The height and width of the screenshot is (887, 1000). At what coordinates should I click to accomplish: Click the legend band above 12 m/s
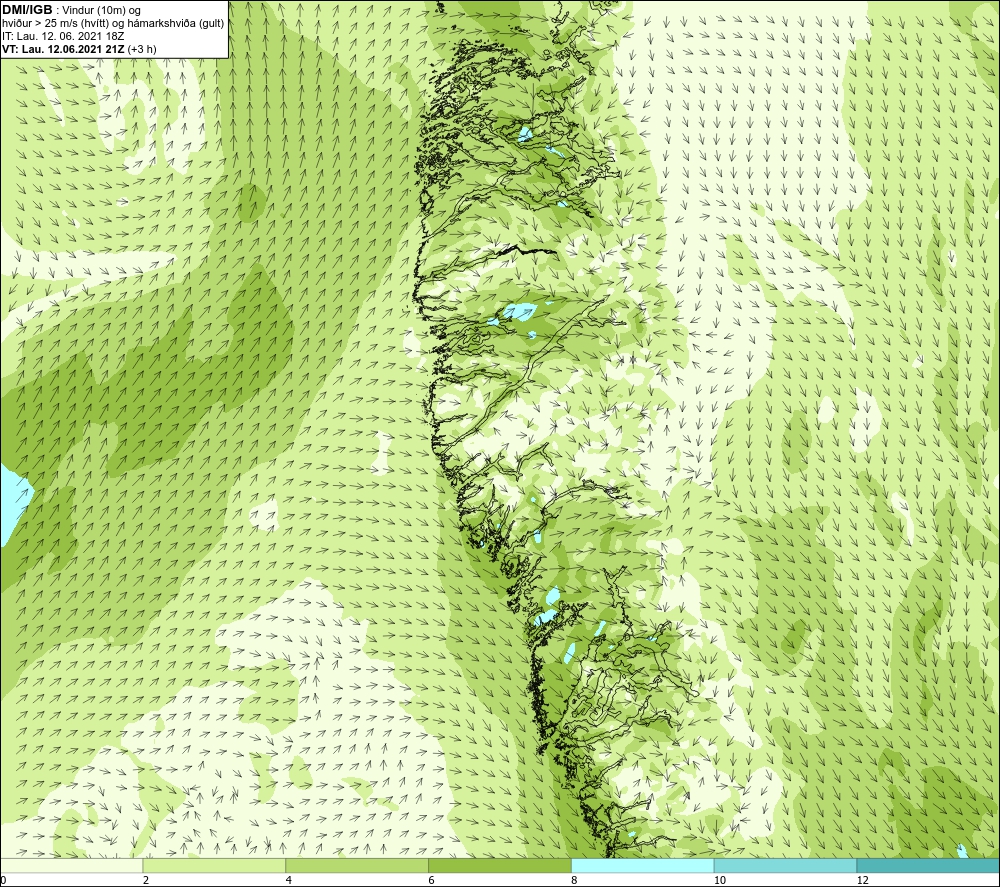tap(929, 866)
